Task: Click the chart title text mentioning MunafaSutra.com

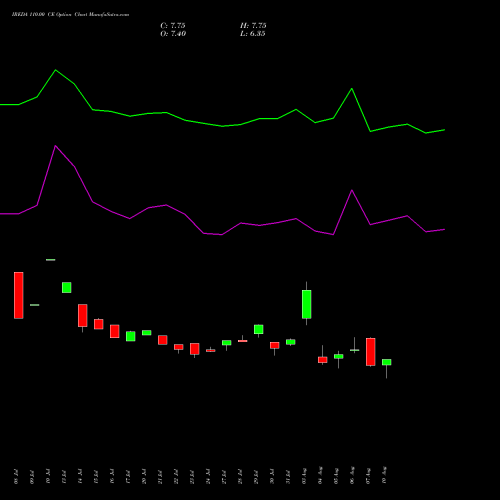Action: click(x=70, y=15)
